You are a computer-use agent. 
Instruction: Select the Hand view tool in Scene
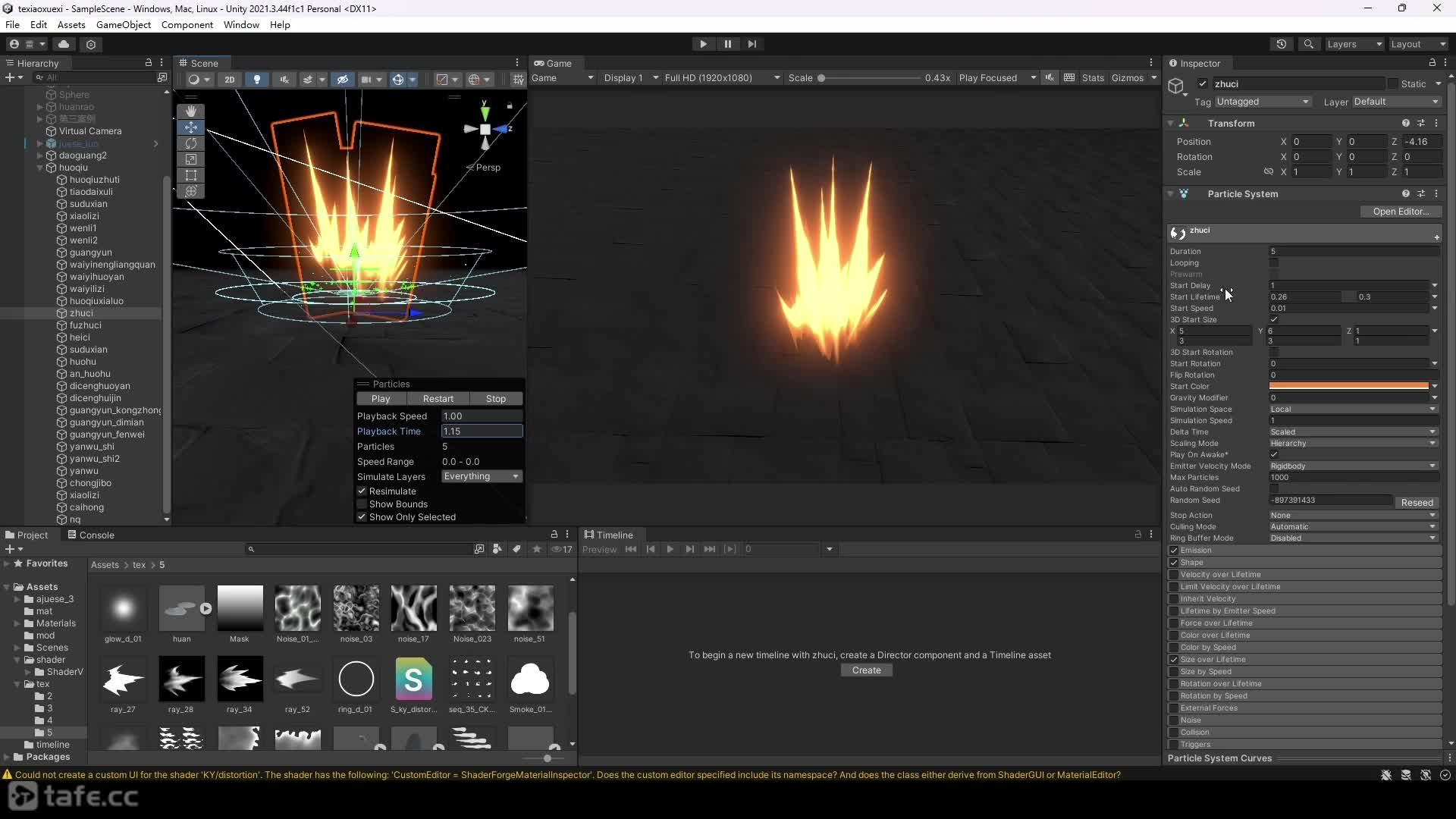click(191, 111)
